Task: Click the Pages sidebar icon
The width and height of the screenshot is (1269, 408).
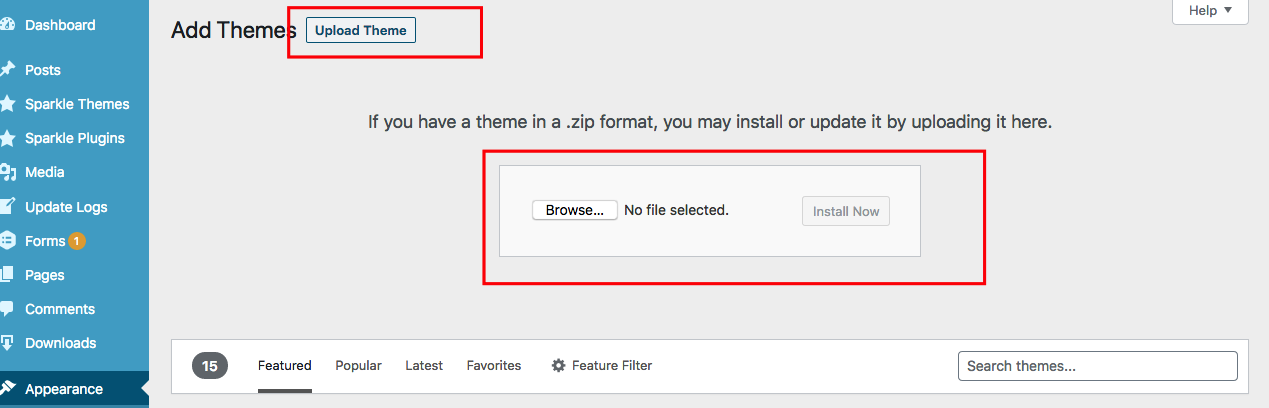Action: [7, 275]
